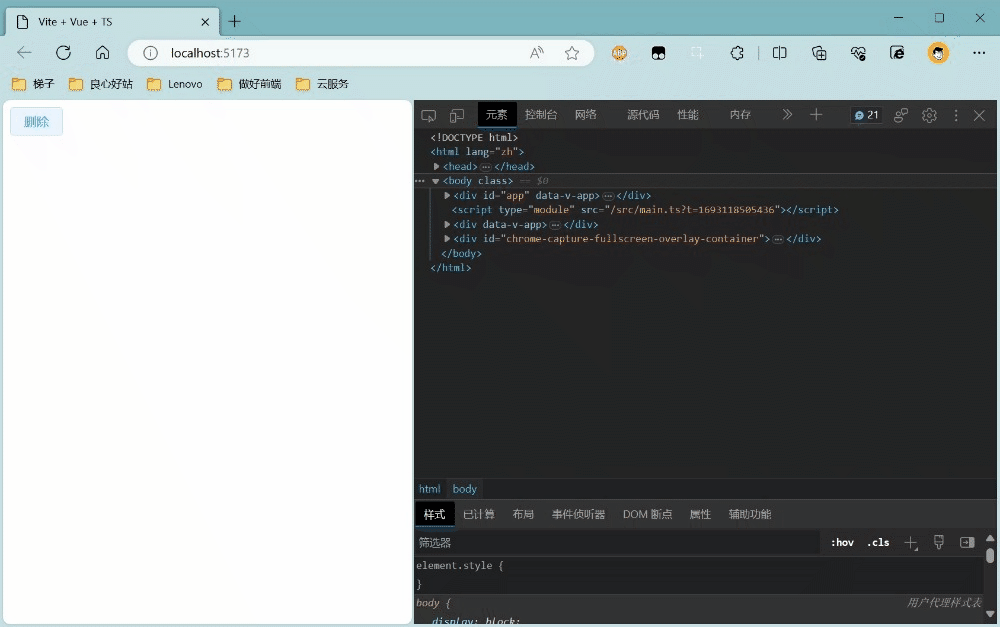Viewport: 1000px width, 627px height.
Task: Click the favorites star in address bar
Action: click(x=572, y=53)
